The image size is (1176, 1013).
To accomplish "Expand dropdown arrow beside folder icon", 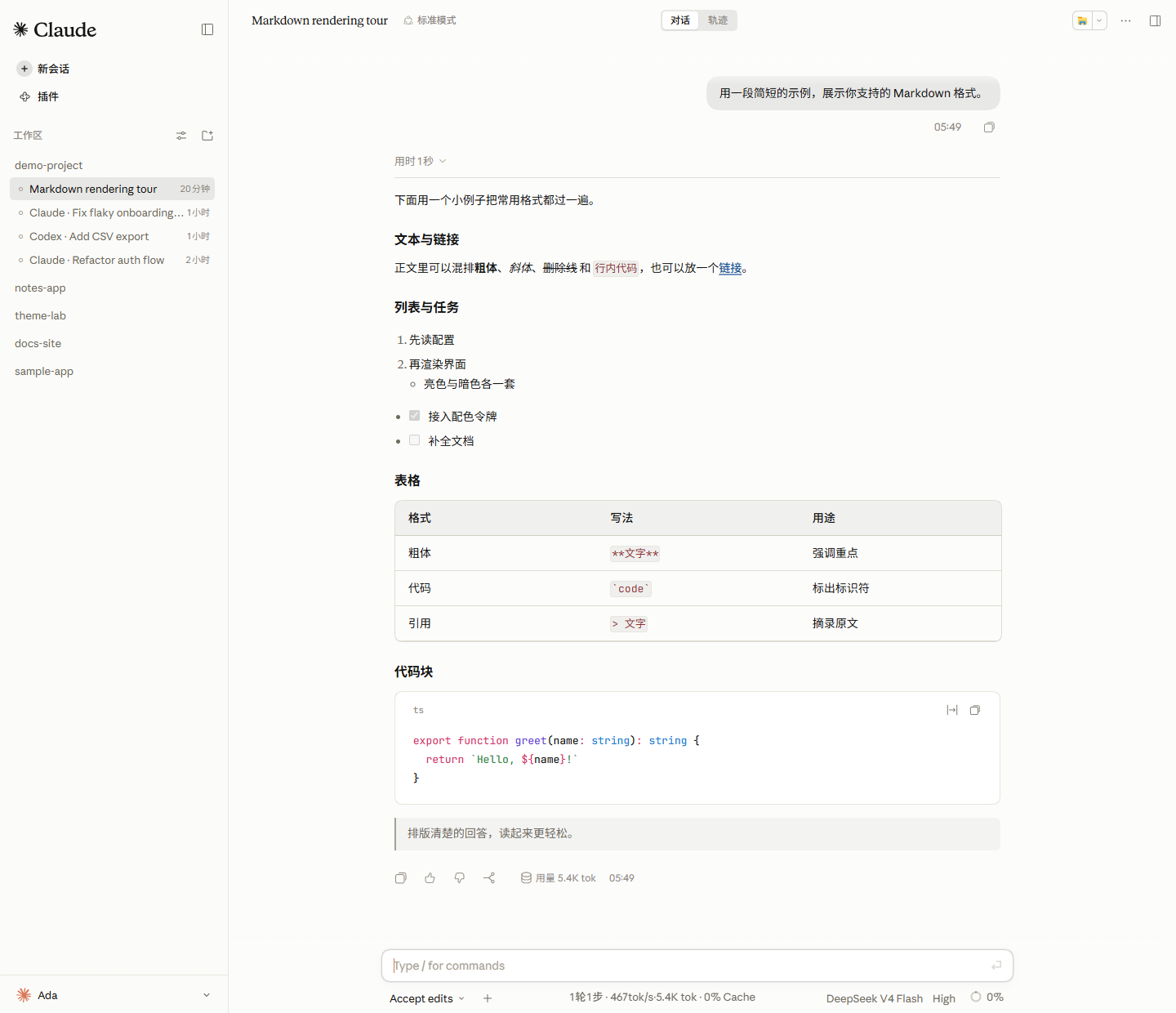I will [1100, 20].
